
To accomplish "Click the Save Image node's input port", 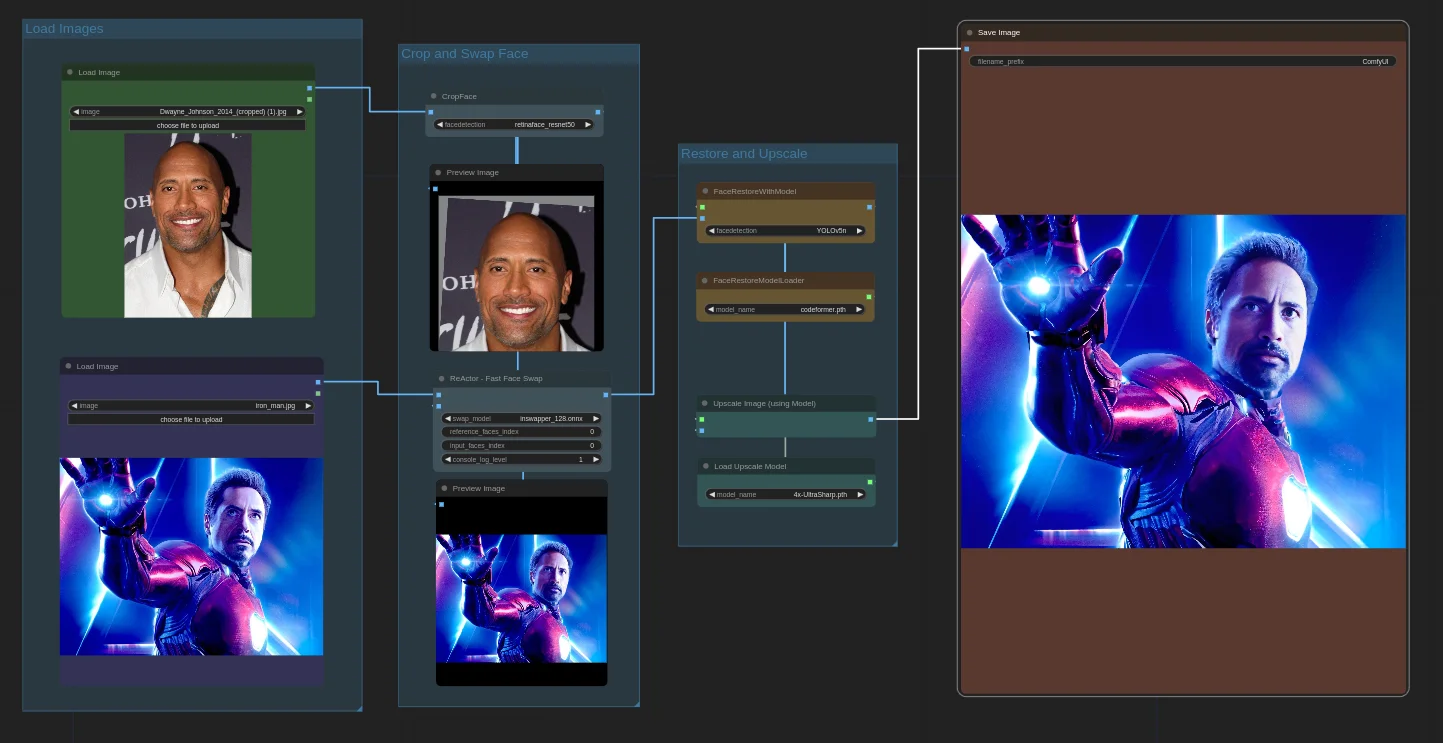I will point(966,48).
